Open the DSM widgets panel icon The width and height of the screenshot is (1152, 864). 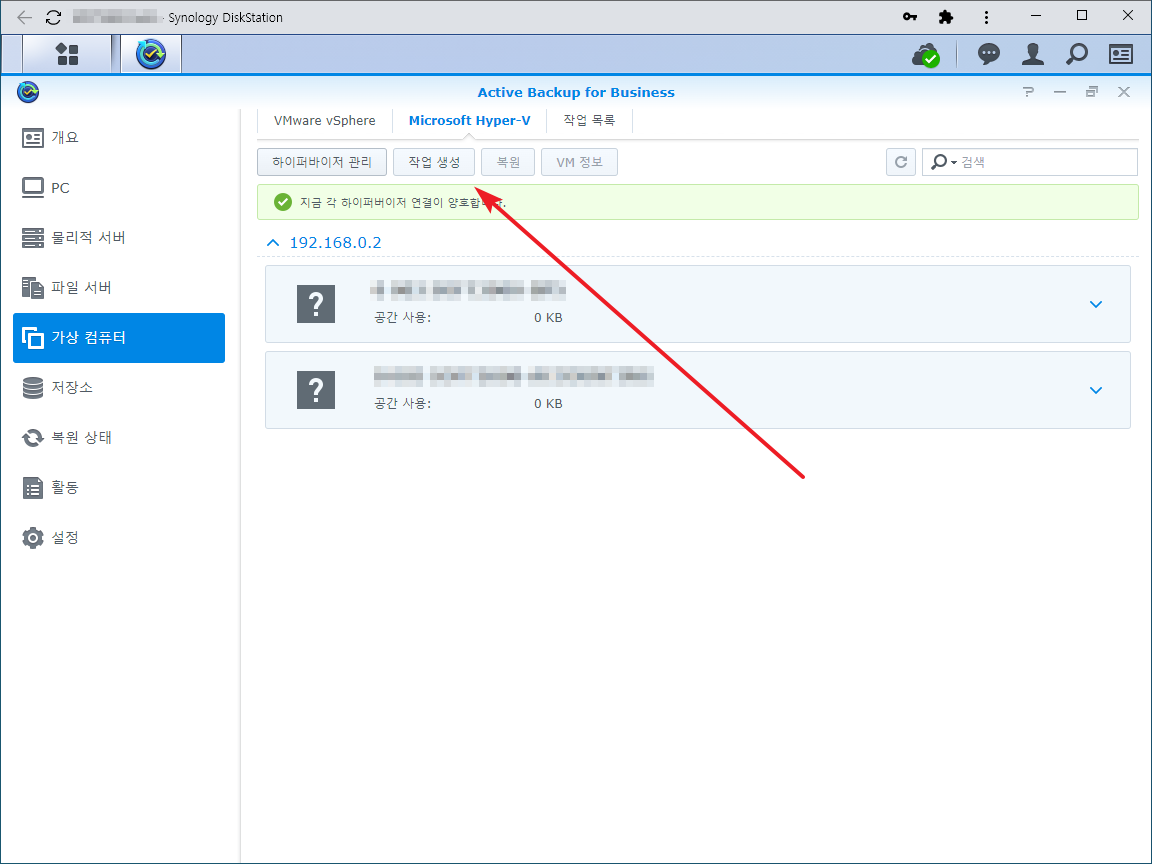(x=1121, y=54)
